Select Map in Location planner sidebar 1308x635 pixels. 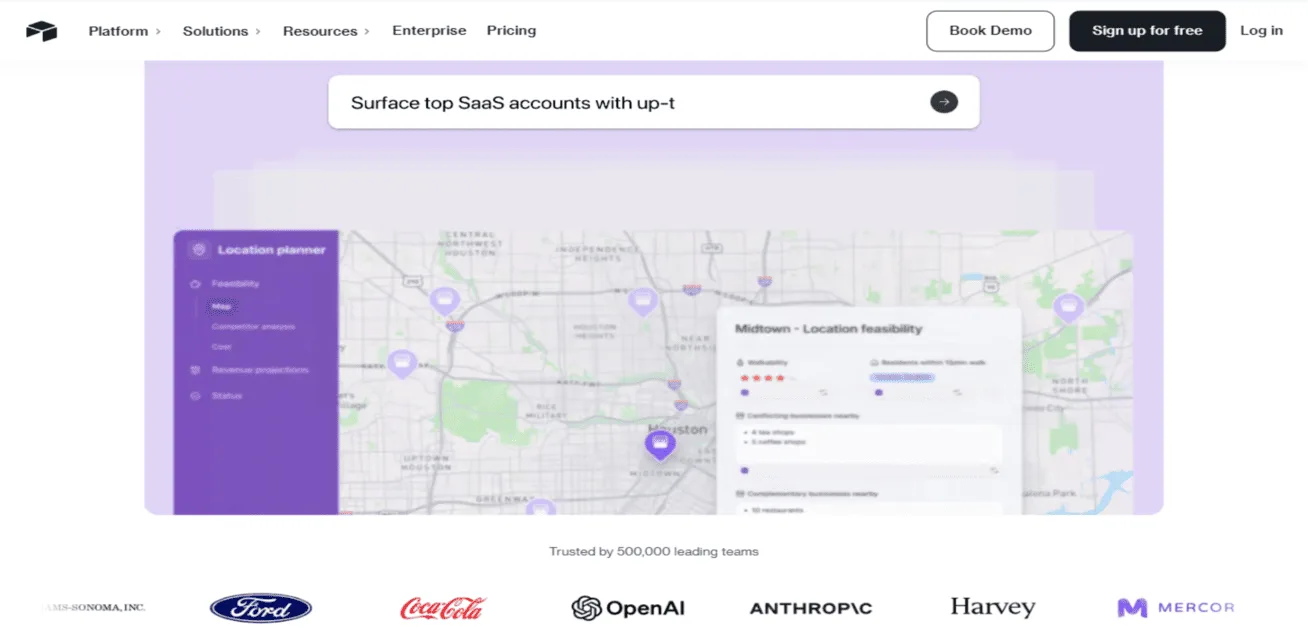point(220,307)
